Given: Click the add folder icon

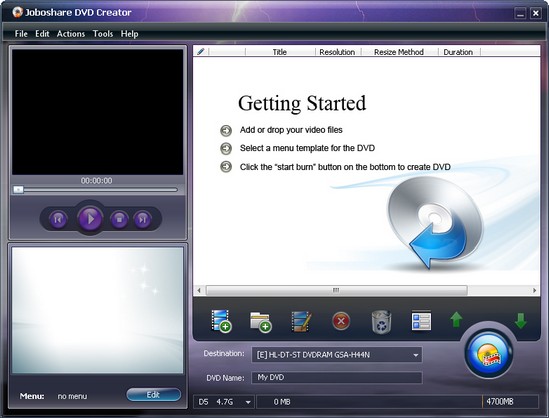Looking at the screenshot, I should click(x=261, y=322).
